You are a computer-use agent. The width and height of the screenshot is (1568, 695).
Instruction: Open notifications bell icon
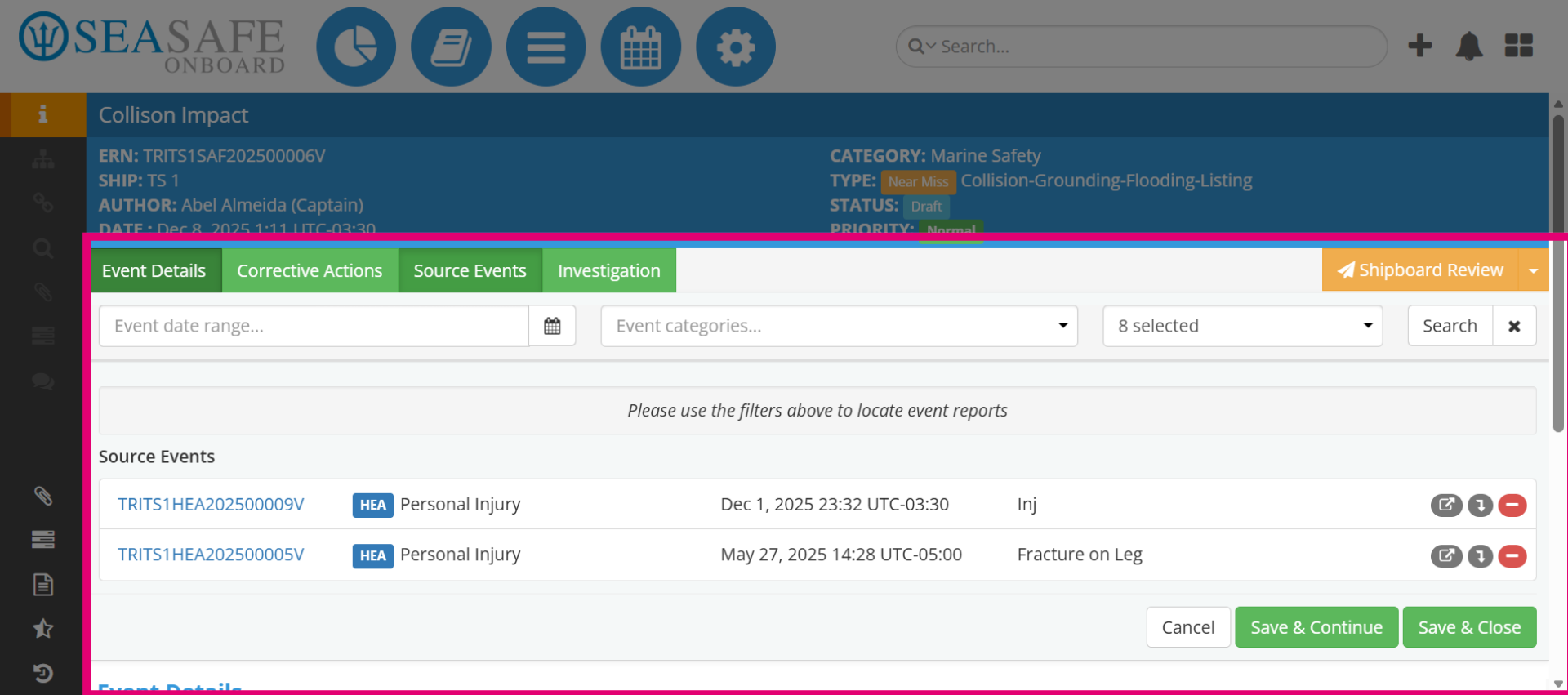pos(1469,47)
